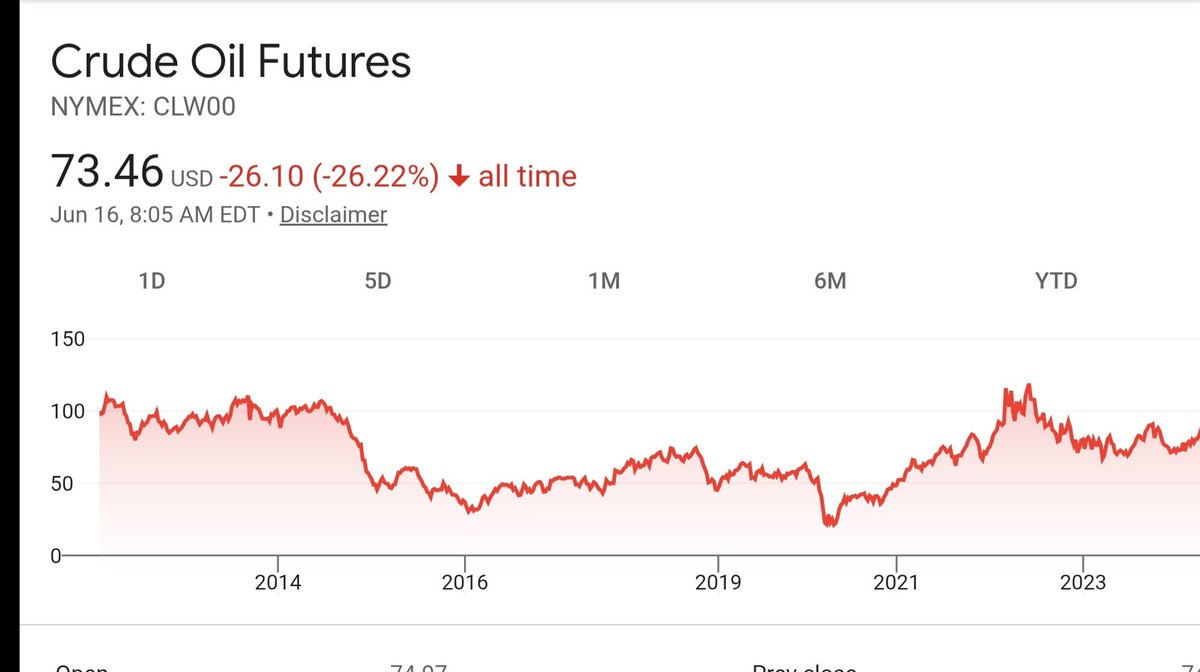
Task: Click the -26.10 (-26.22%) change text
Action: coord(329,177)
